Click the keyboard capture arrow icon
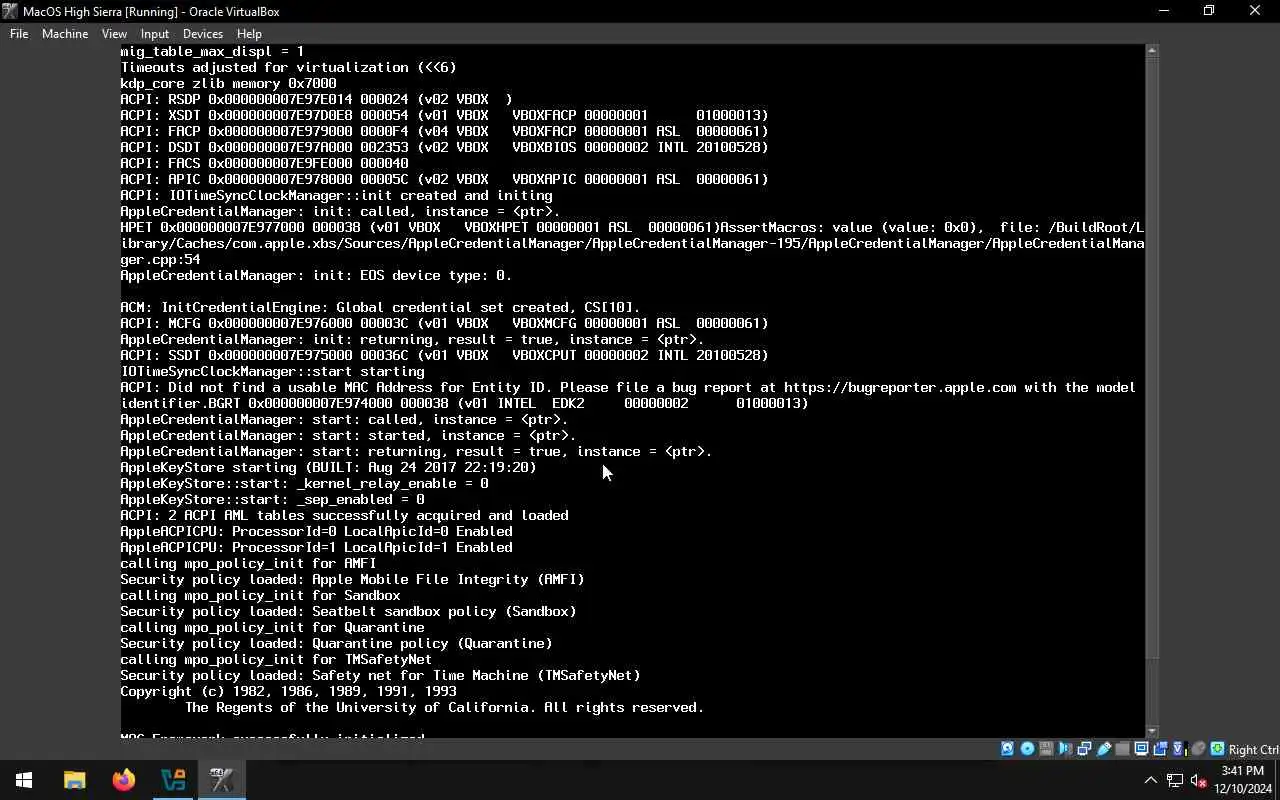This screenshot has height=800, width=1280. 1217,749
